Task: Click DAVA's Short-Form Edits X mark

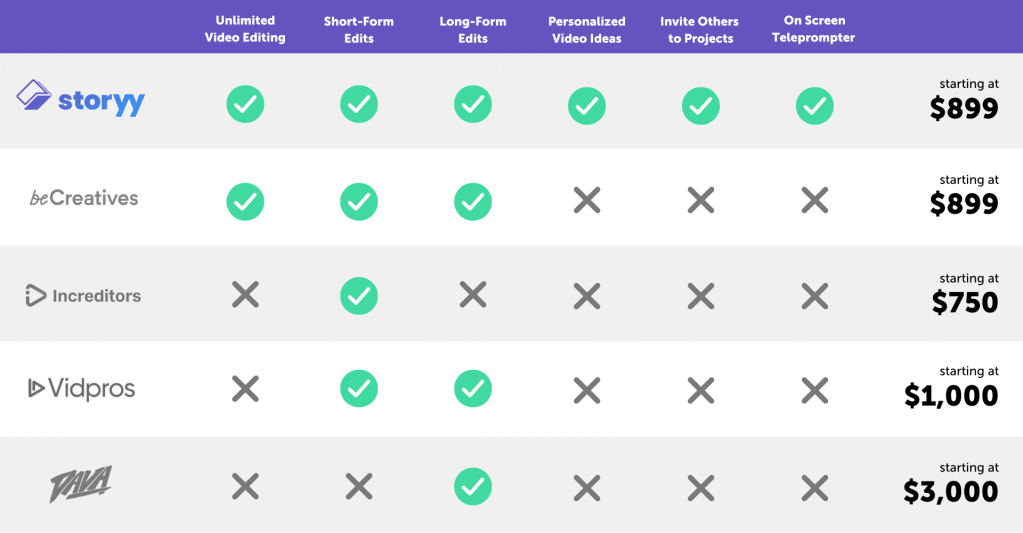Action: point(359,486)
